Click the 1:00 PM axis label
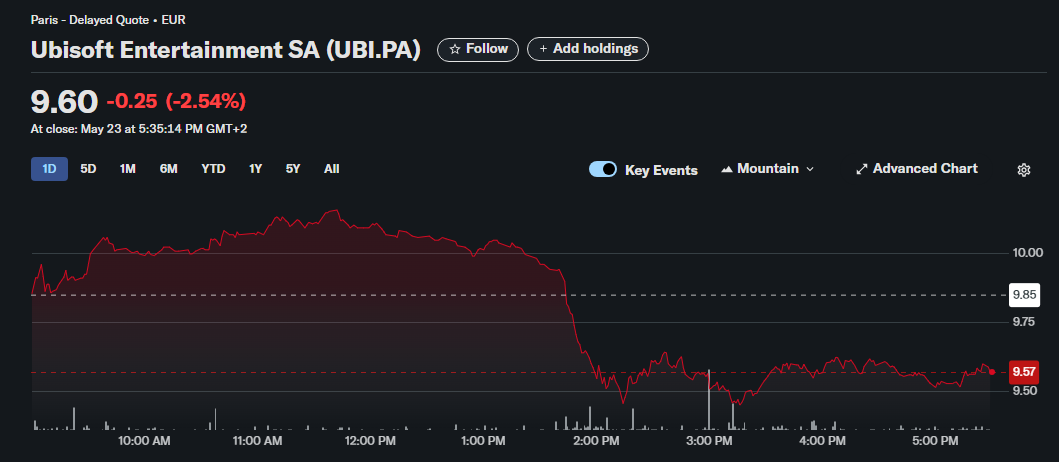Viewport: 1059px width, 462px height. tap(482, 441)
